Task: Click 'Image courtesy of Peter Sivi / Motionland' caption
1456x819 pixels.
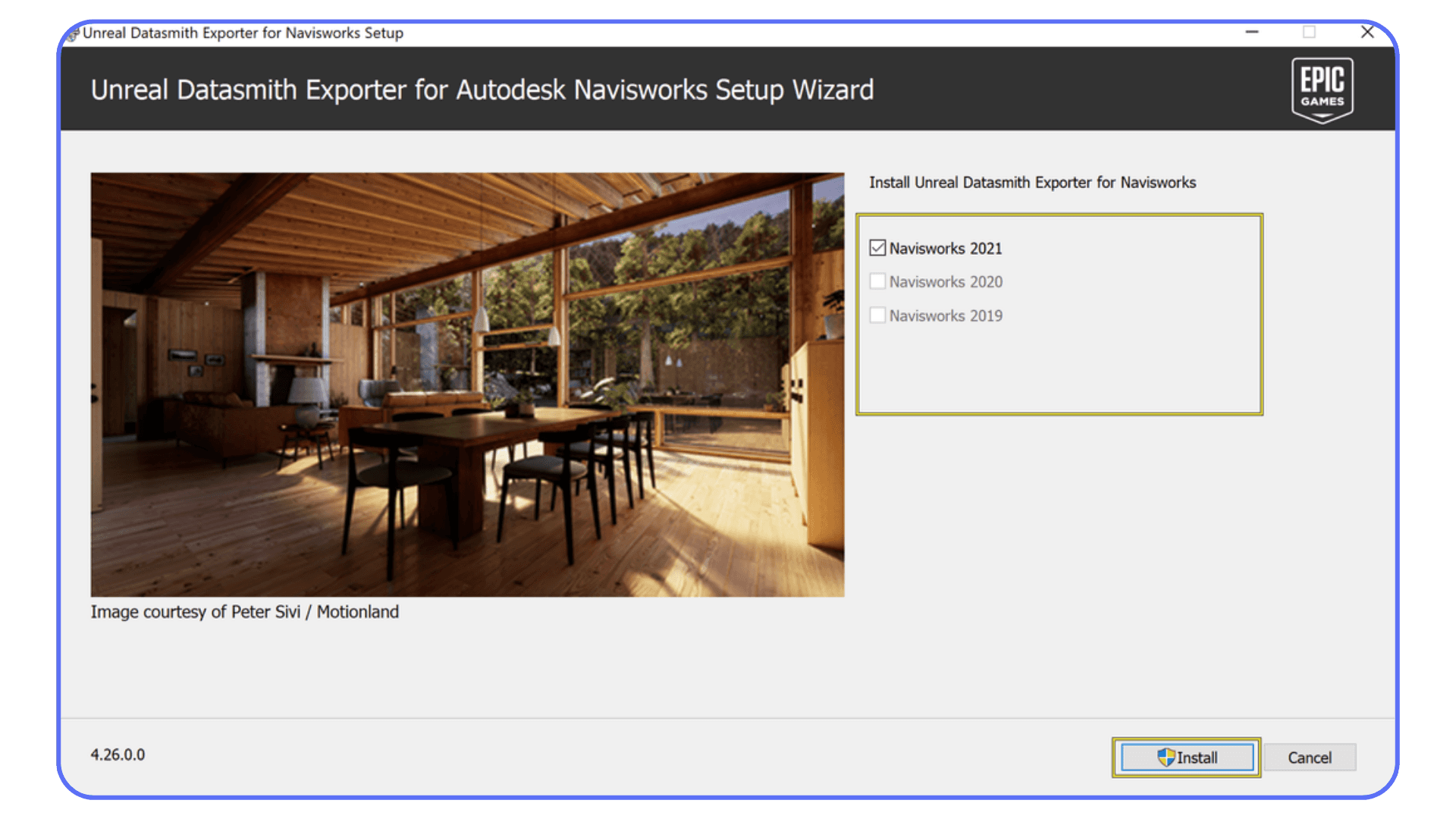Action: pos(244,612)
